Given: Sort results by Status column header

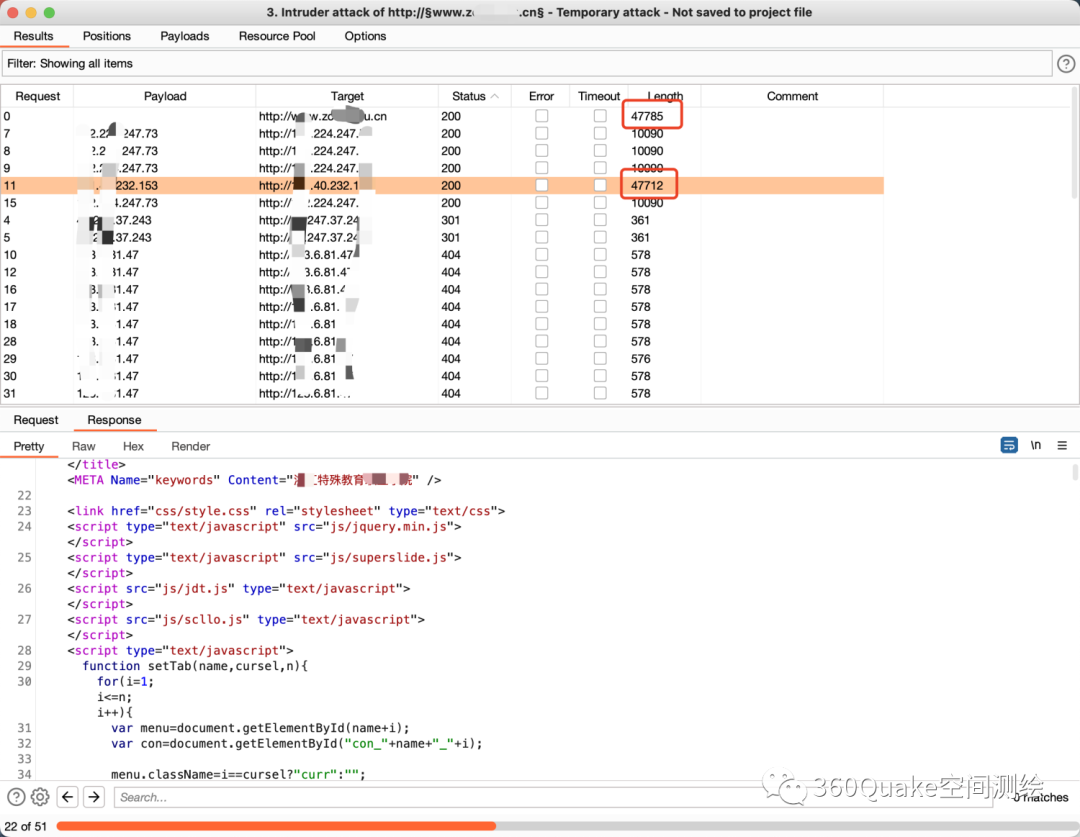Looking at the screenshot, I should coord(475,96).
